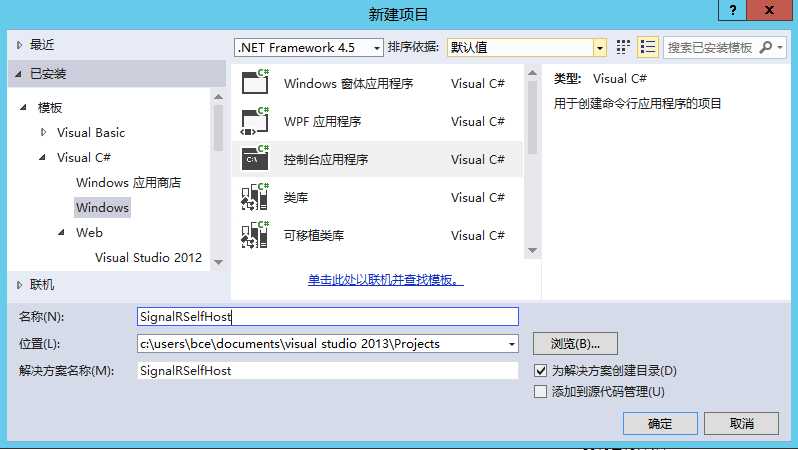This screenshot has height=450, width=798.
Task: Select Visual Studio 2012 tree item
Action: pyautogui.click(x=148, y=258)
